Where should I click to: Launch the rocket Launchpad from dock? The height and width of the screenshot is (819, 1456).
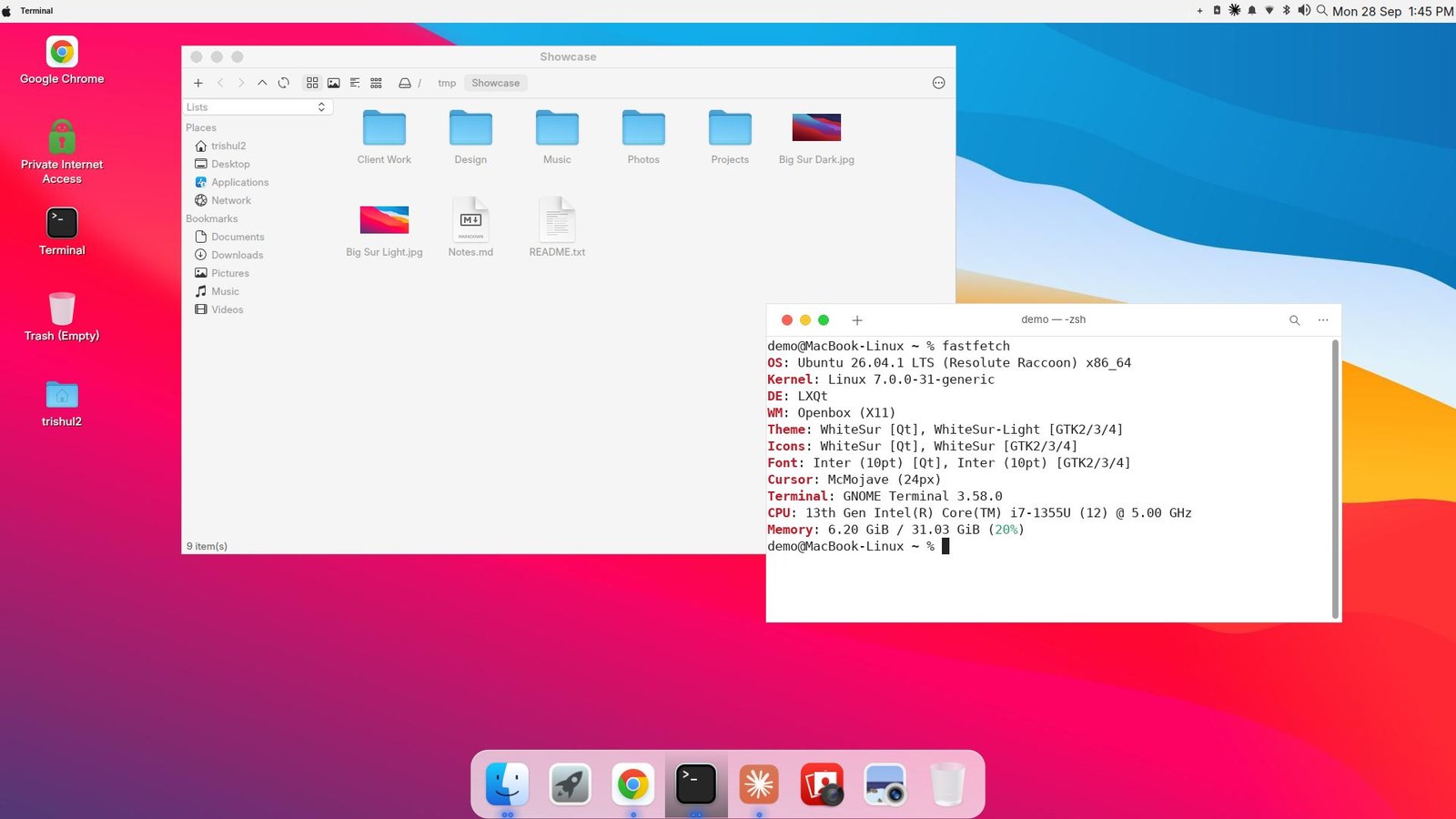pos(570,784)
